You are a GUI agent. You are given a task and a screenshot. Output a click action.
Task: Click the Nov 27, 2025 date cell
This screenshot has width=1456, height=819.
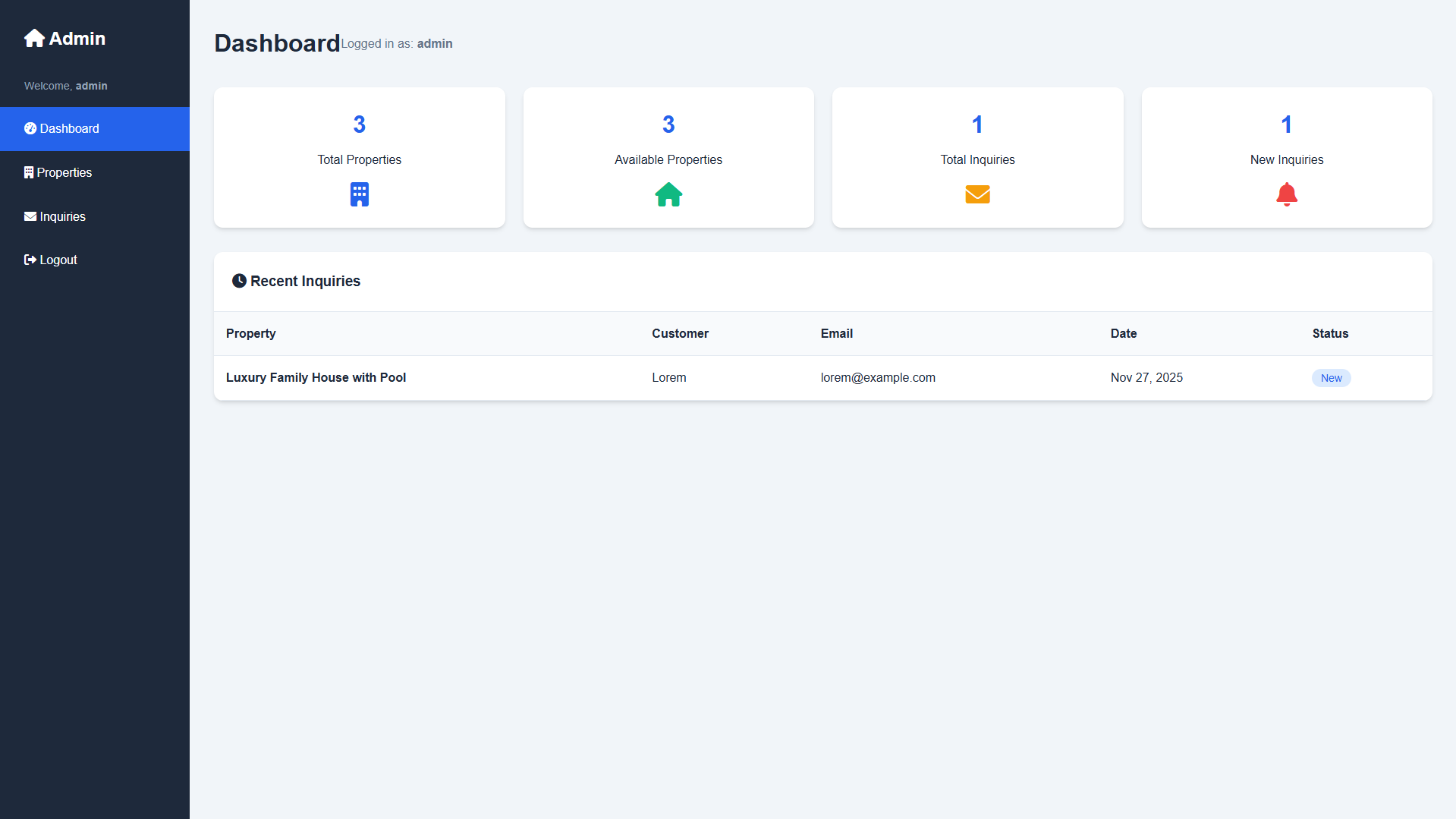(x=1146, y=378)
